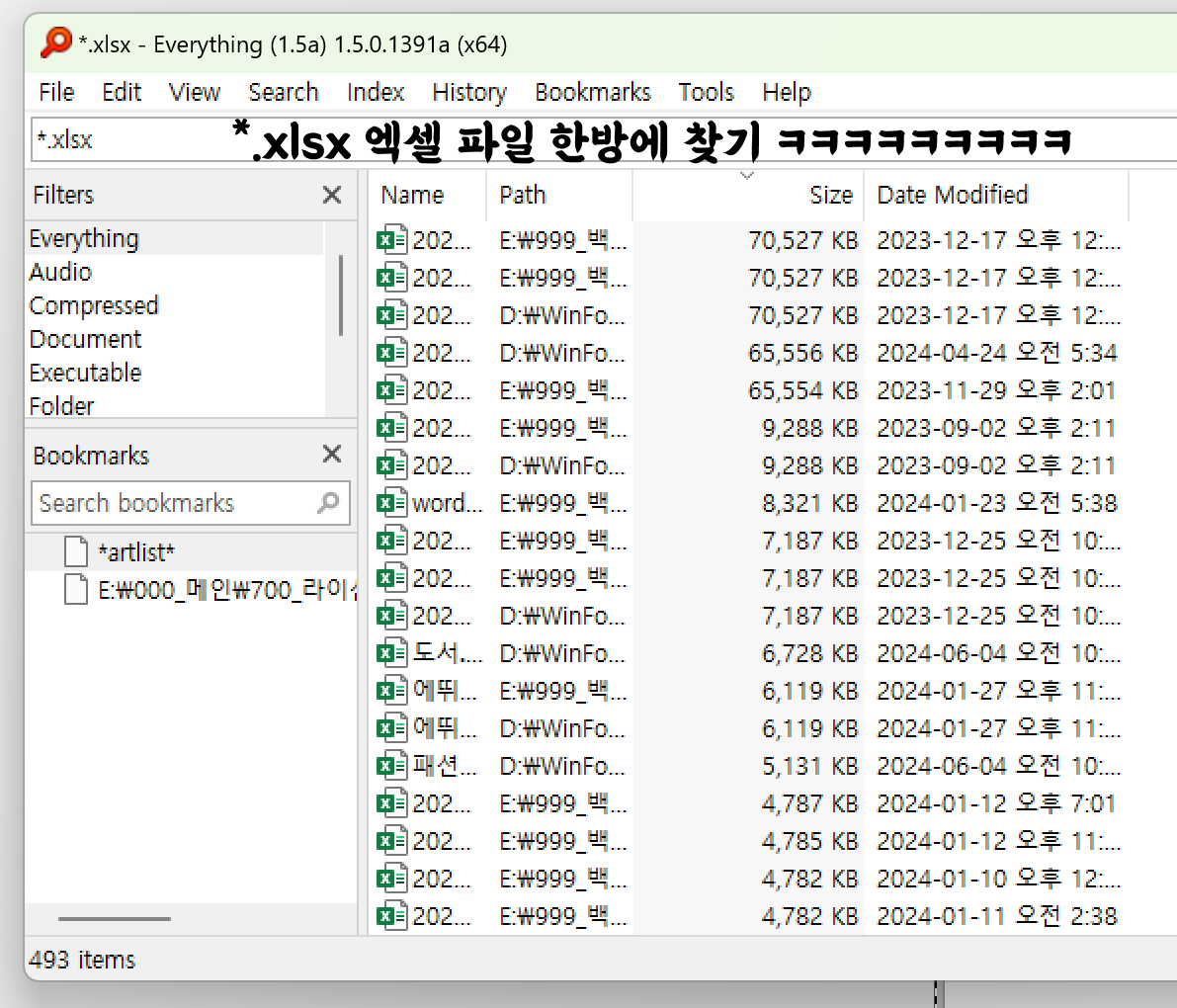Click the 493 items status bar text

click(x=82, y=960)
